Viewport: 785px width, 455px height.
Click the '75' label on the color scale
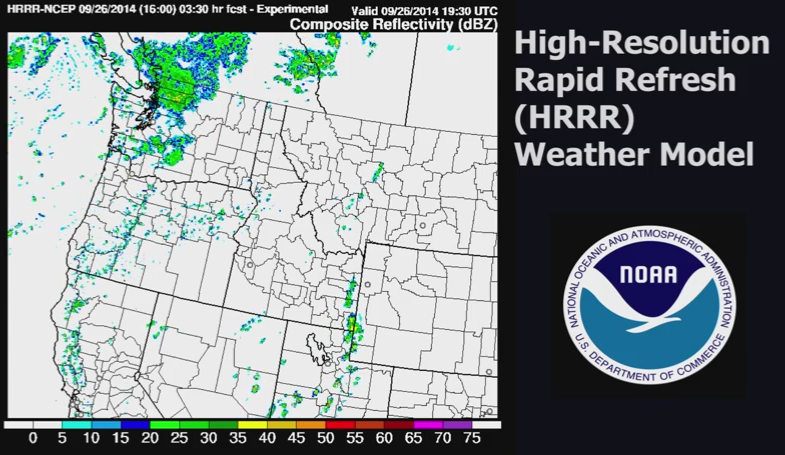[x=471, y=438]
